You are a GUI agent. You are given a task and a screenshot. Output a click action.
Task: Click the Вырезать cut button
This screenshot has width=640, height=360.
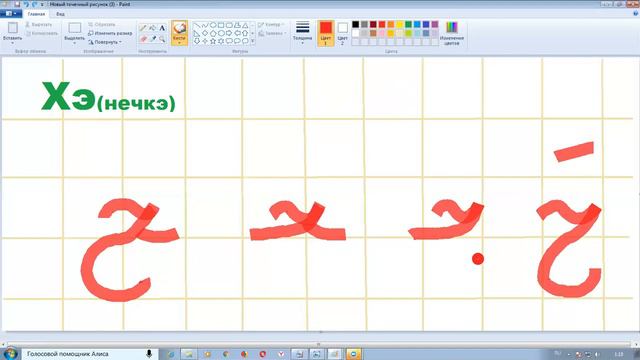click(38, 25)
